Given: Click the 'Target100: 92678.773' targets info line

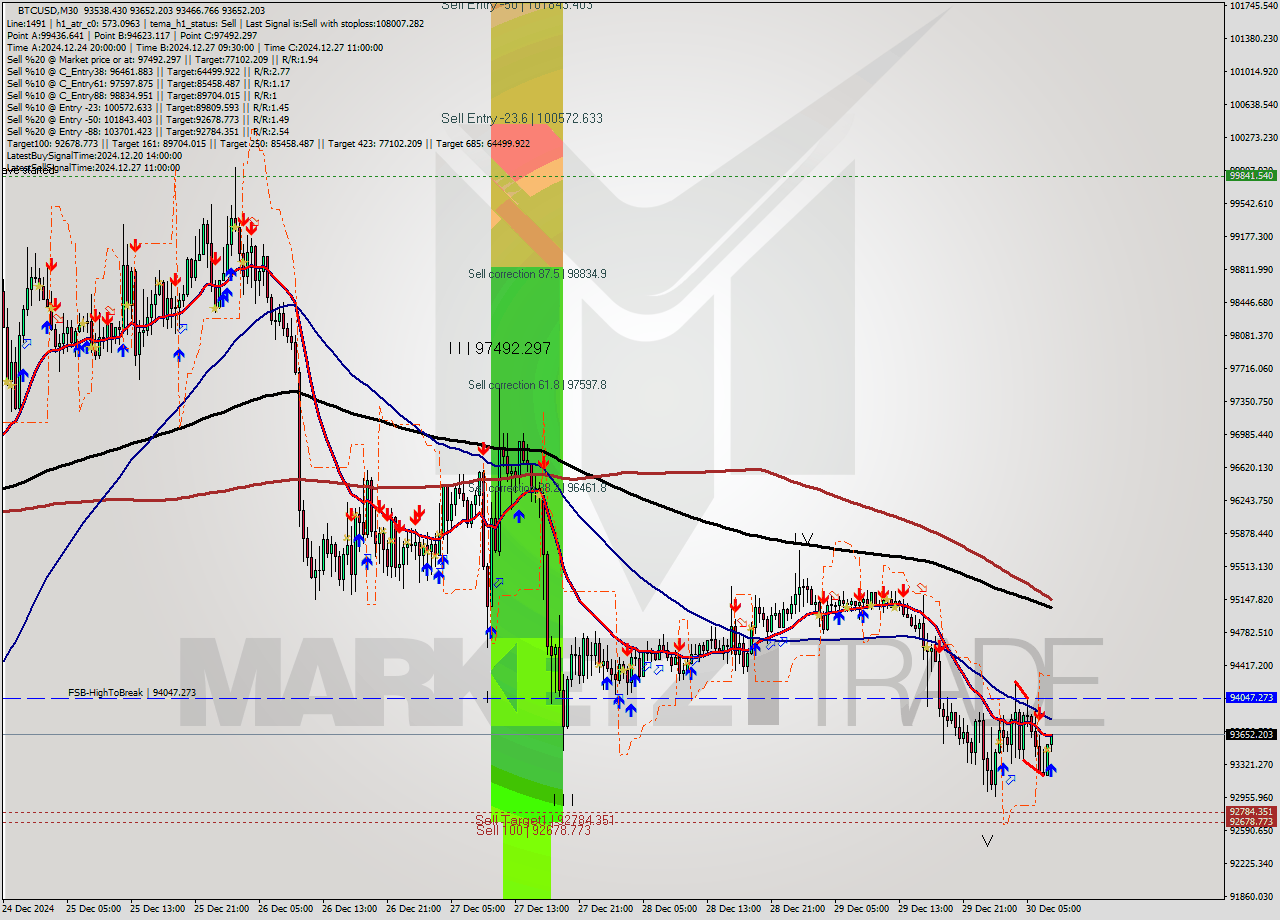Looking at the screenshot, I should (268, 143).
